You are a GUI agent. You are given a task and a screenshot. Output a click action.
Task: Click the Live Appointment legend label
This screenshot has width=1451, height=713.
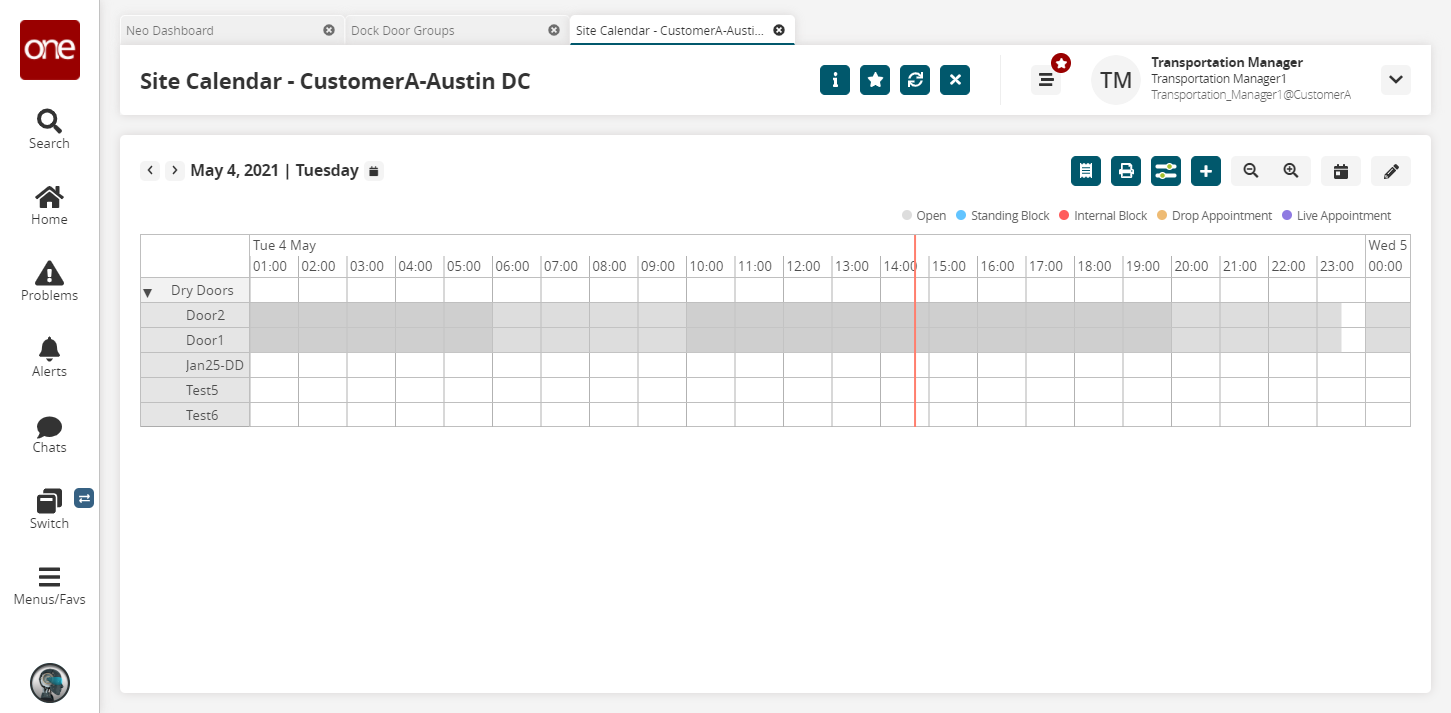point(1344,216)
